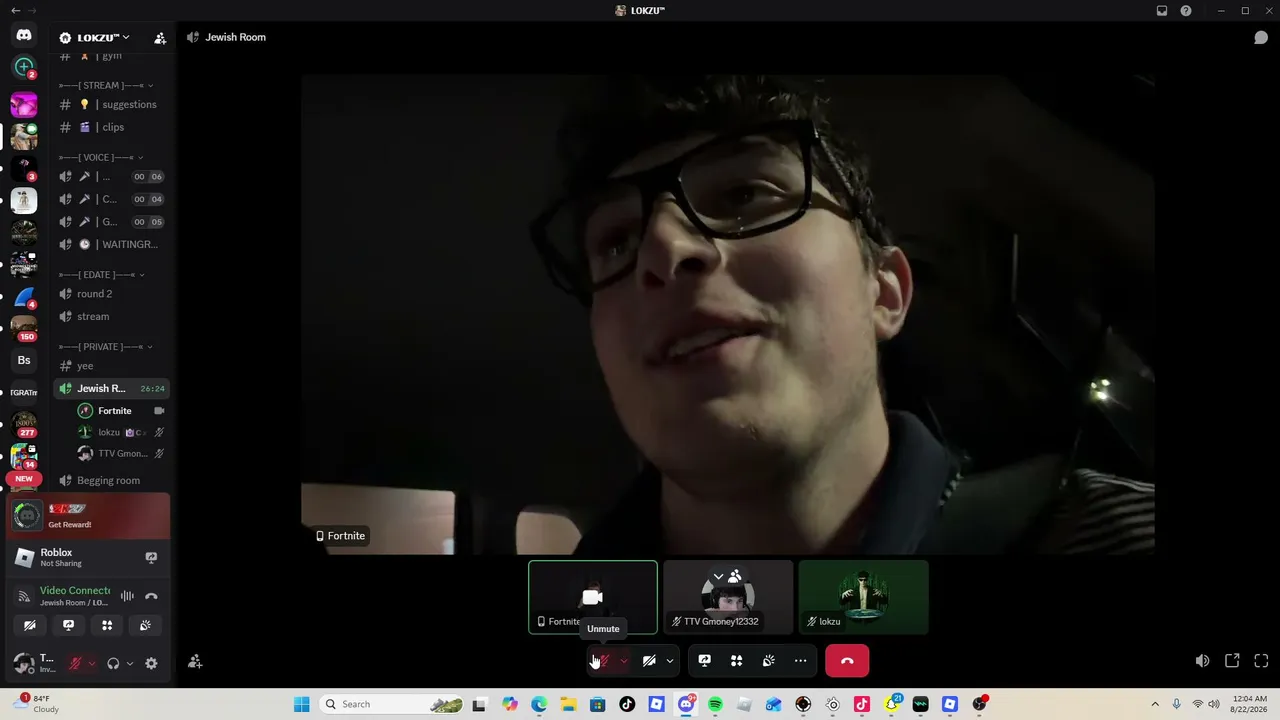Open the yee text channel
This screenshot has height=720, width=1280.
tap(110, 366)
